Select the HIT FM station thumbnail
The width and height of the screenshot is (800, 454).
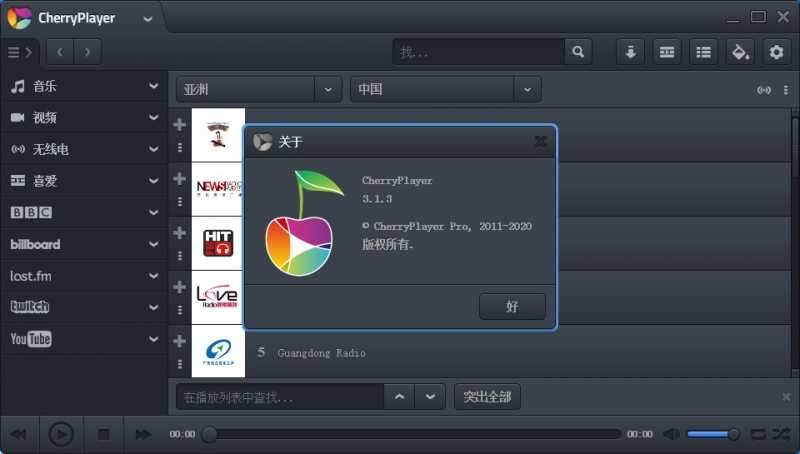coord(218,243)
